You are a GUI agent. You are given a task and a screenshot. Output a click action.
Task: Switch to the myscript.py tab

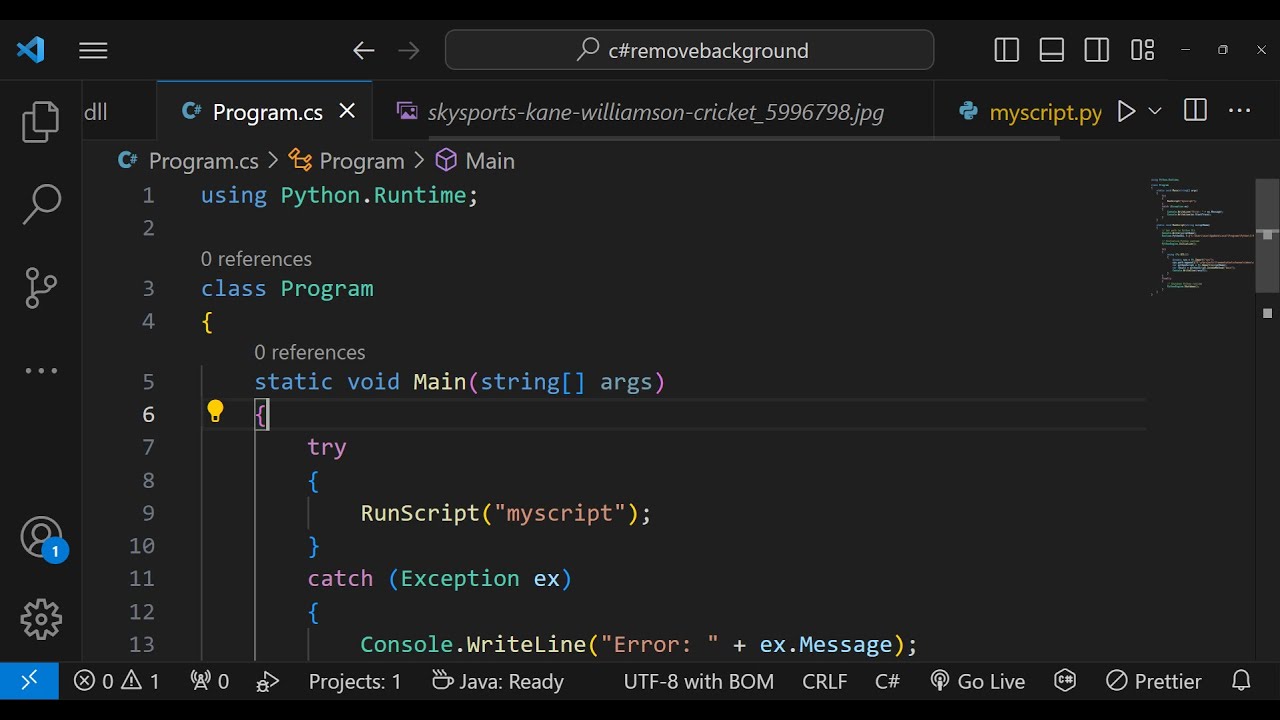pyautogui.click(x=1045, y=112)
